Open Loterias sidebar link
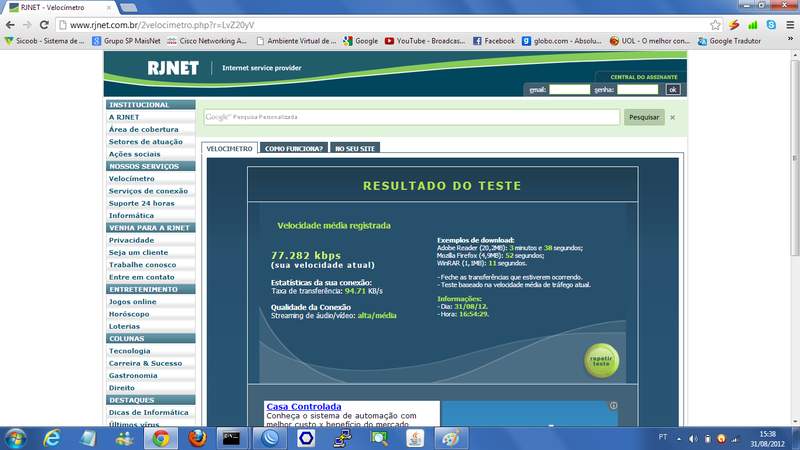Viewport: 800px width, 450px height. pos(124,326)
